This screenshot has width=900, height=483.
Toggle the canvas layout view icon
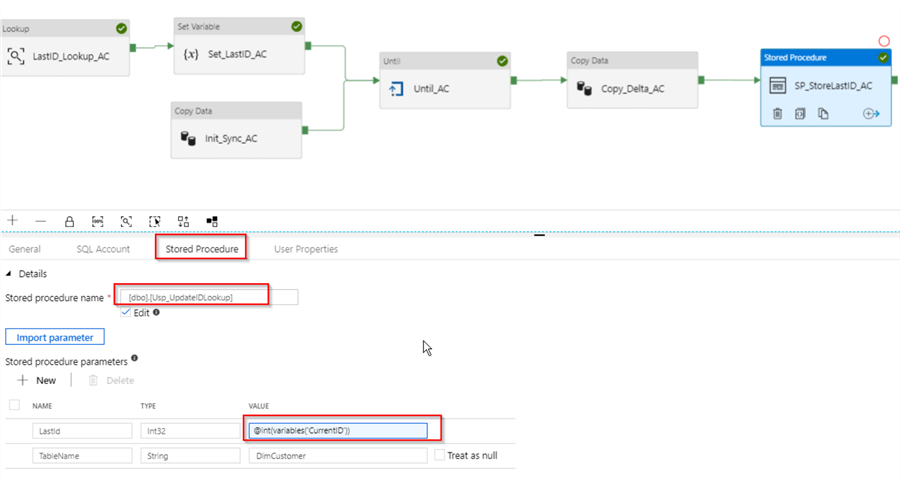[x=212, y=221]
